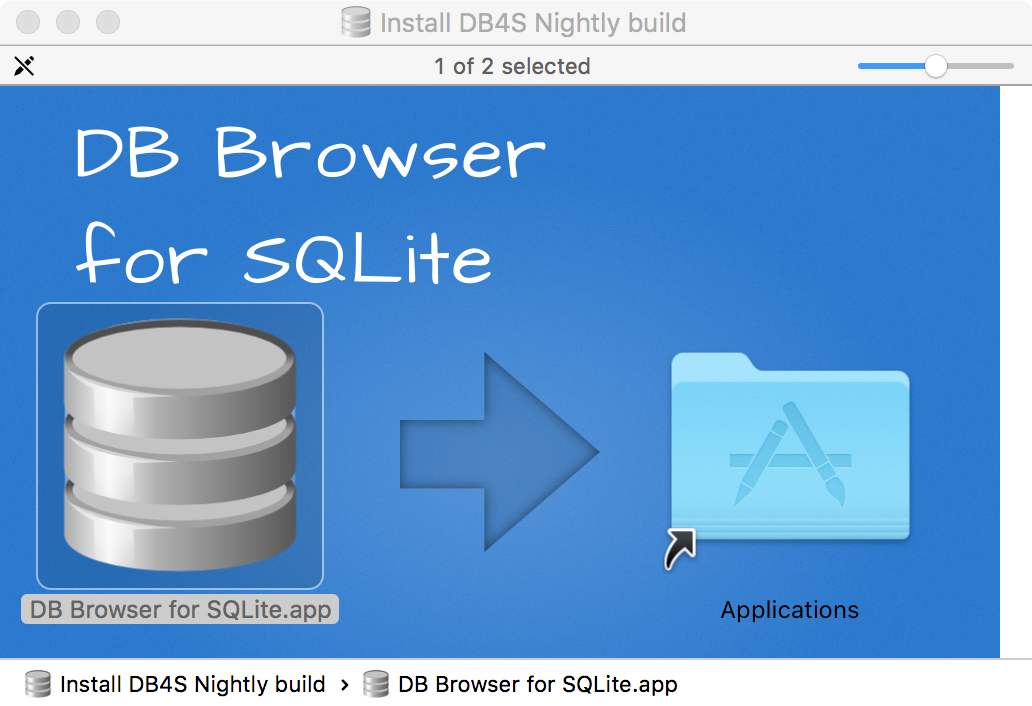
Task: Select the DB Browser for SQLite app icon
Action: (179, 445)
